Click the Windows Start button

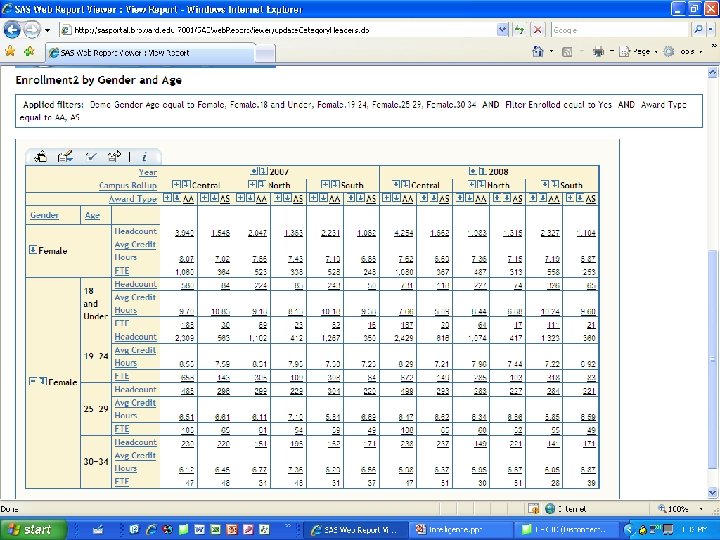[x=30, y=529]
